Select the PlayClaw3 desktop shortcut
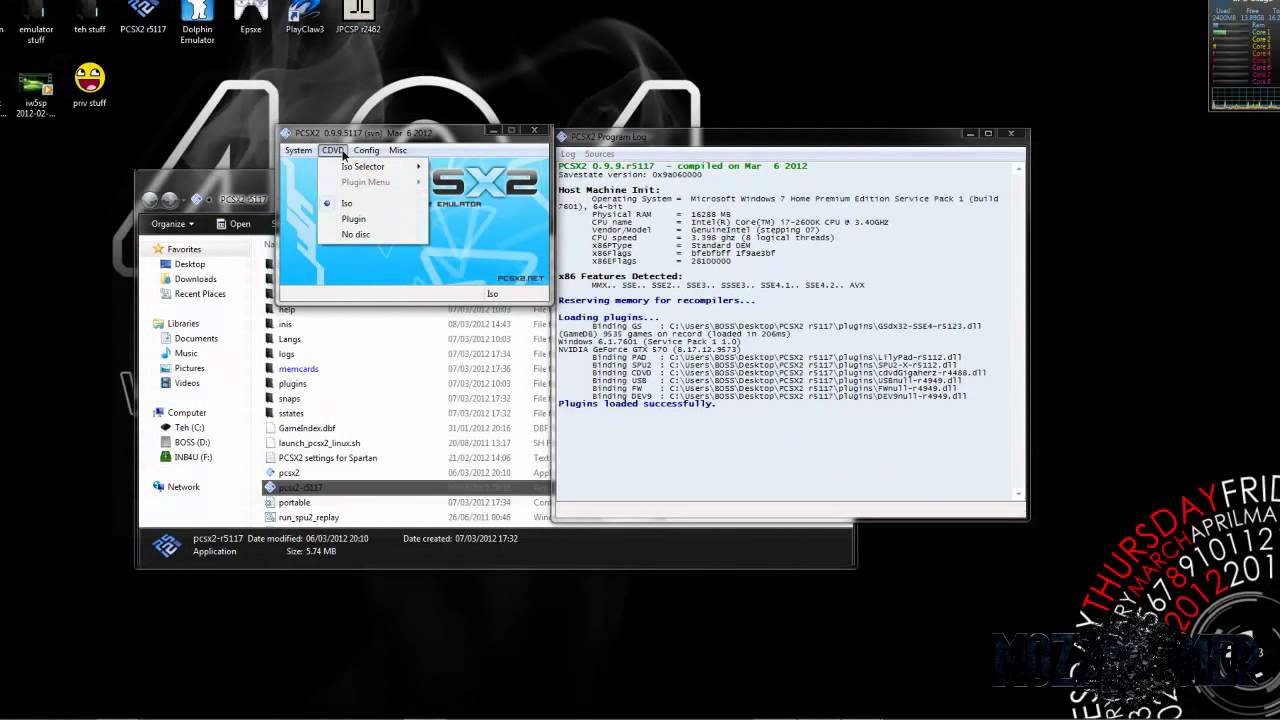 pyautogui.click(x=305, y=18)
